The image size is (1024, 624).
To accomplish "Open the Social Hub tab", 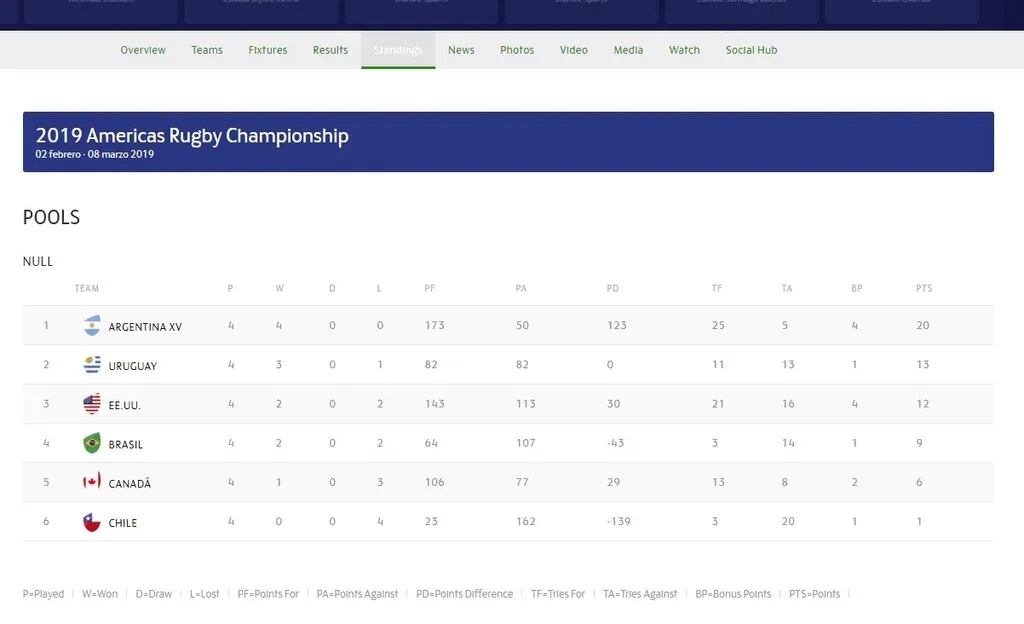I will tap(751, 50).
